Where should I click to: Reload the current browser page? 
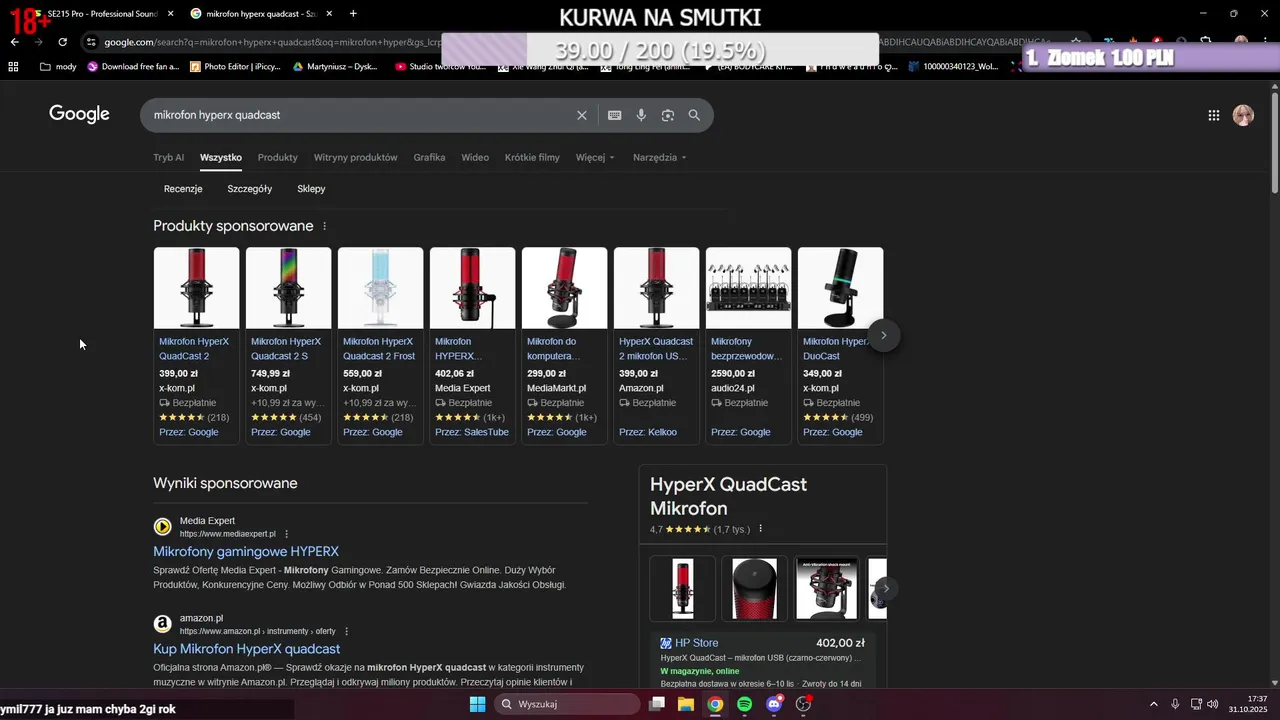pos(62,42)
